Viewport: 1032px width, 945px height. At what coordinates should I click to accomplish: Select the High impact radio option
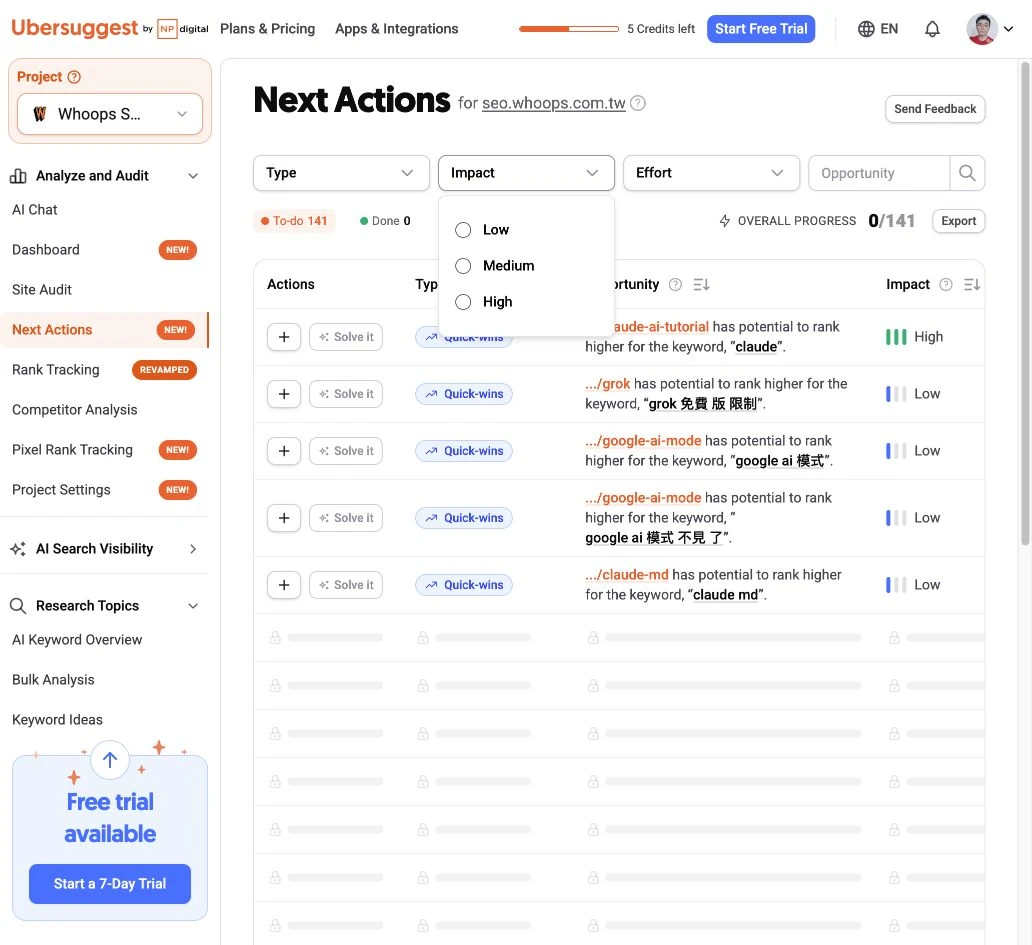[x=463, y=302]
